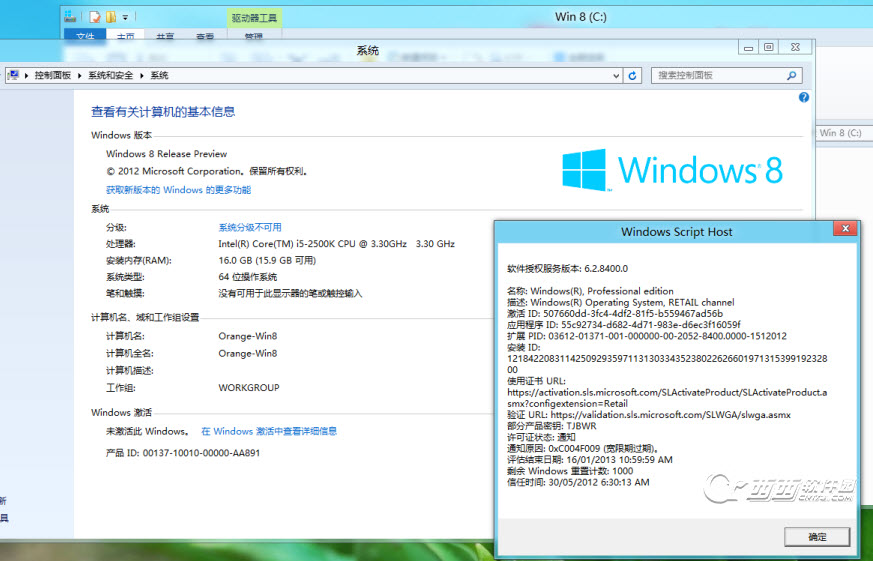The width and height of the screenshot is (873, 561).
Task: Click the 16.0 GB (15.9 GB 可用) value
Action: tap(267, 260)
